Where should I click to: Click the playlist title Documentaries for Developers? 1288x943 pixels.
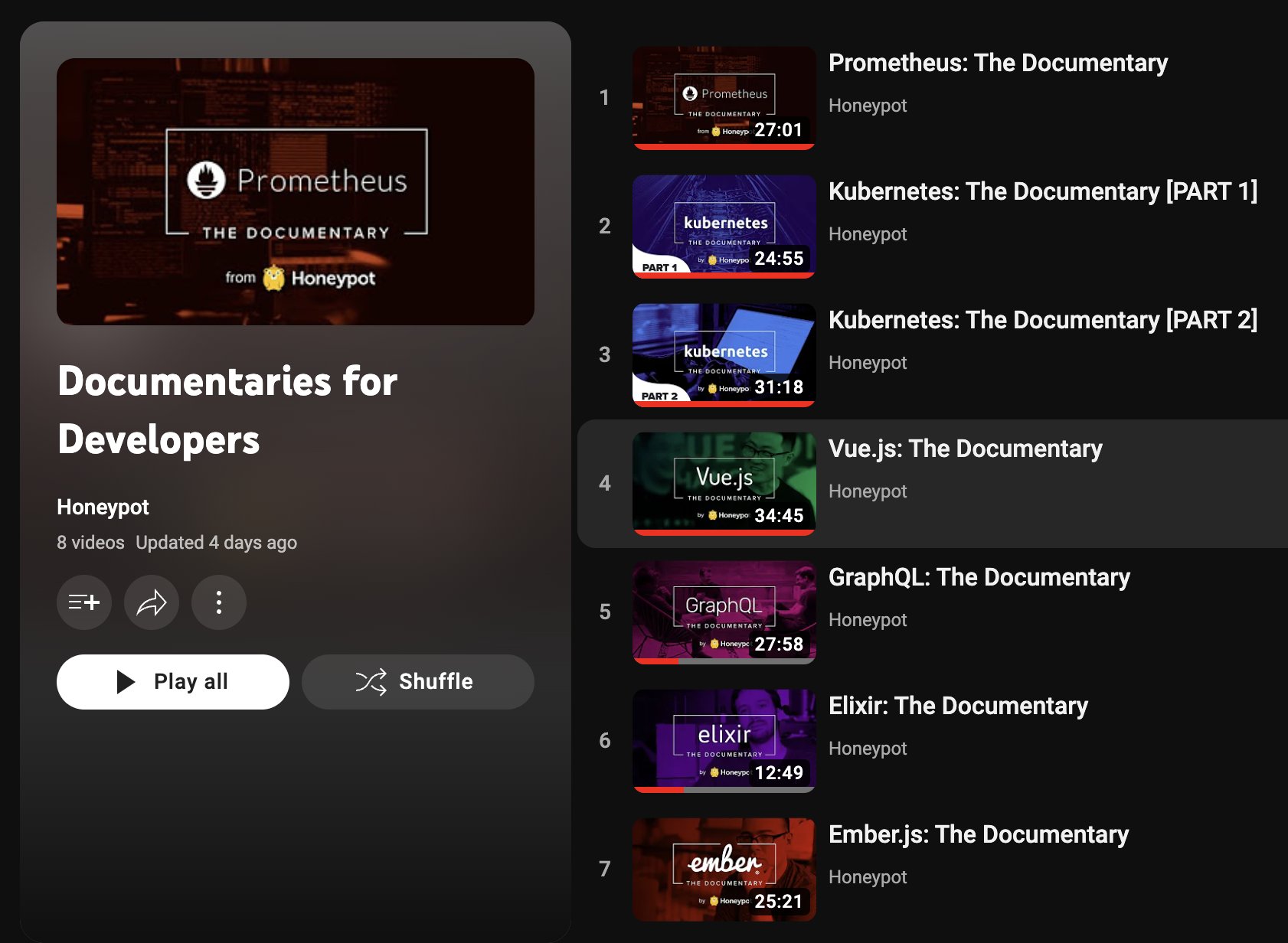(227, 410)
